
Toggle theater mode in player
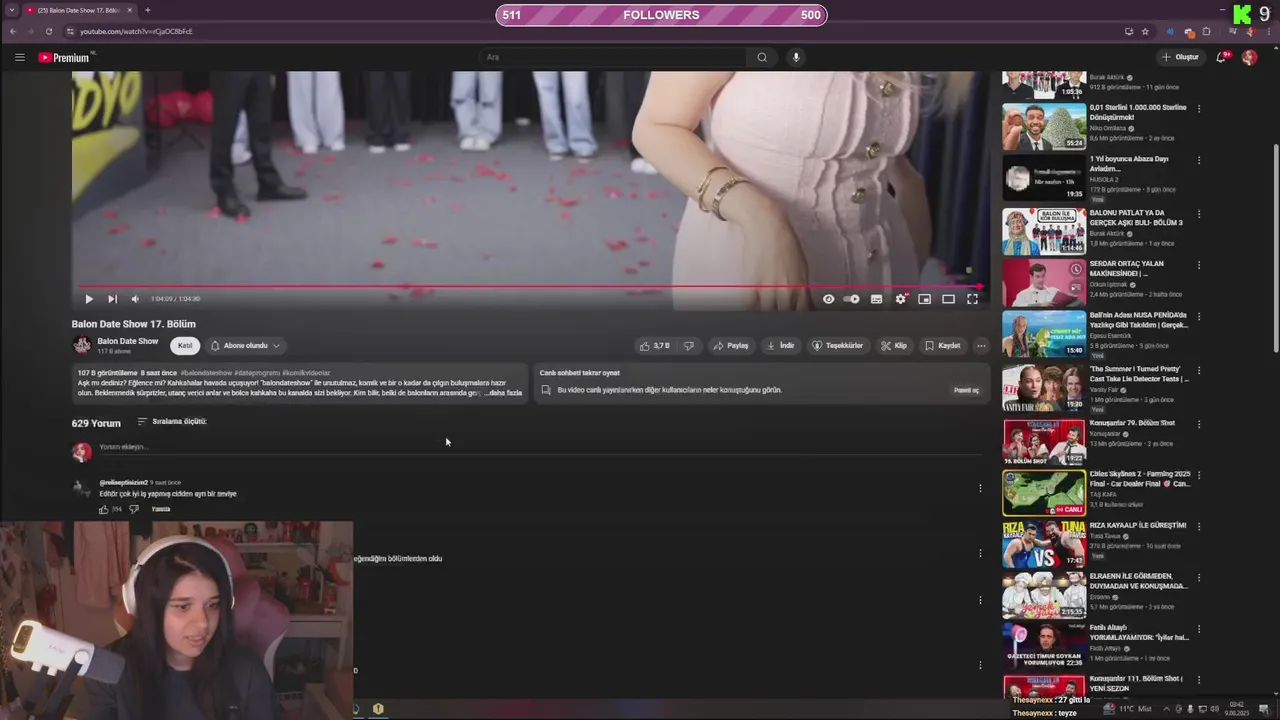click(x=948, y=299)
